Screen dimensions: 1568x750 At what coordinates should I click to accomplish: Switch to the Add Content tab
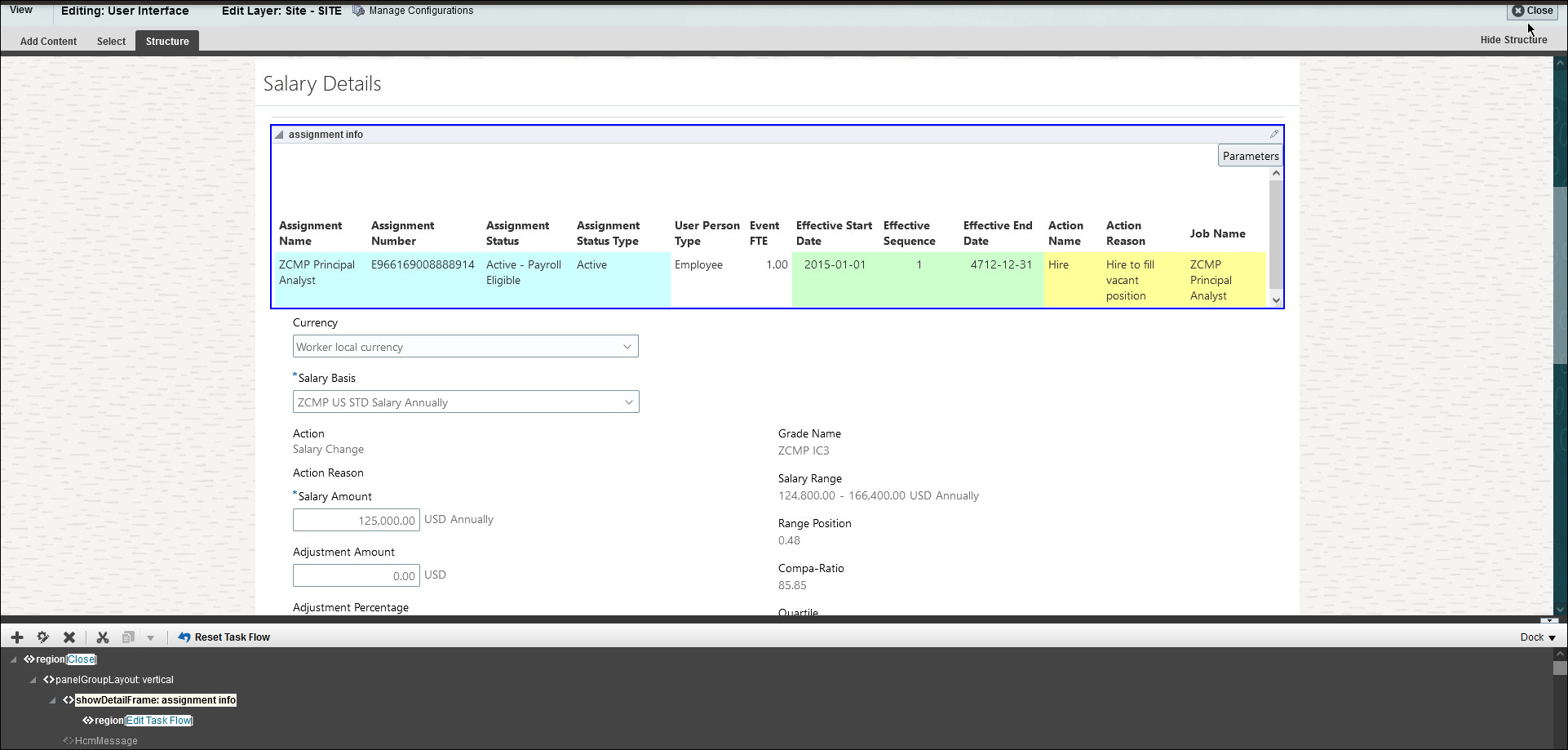(48, 42)
